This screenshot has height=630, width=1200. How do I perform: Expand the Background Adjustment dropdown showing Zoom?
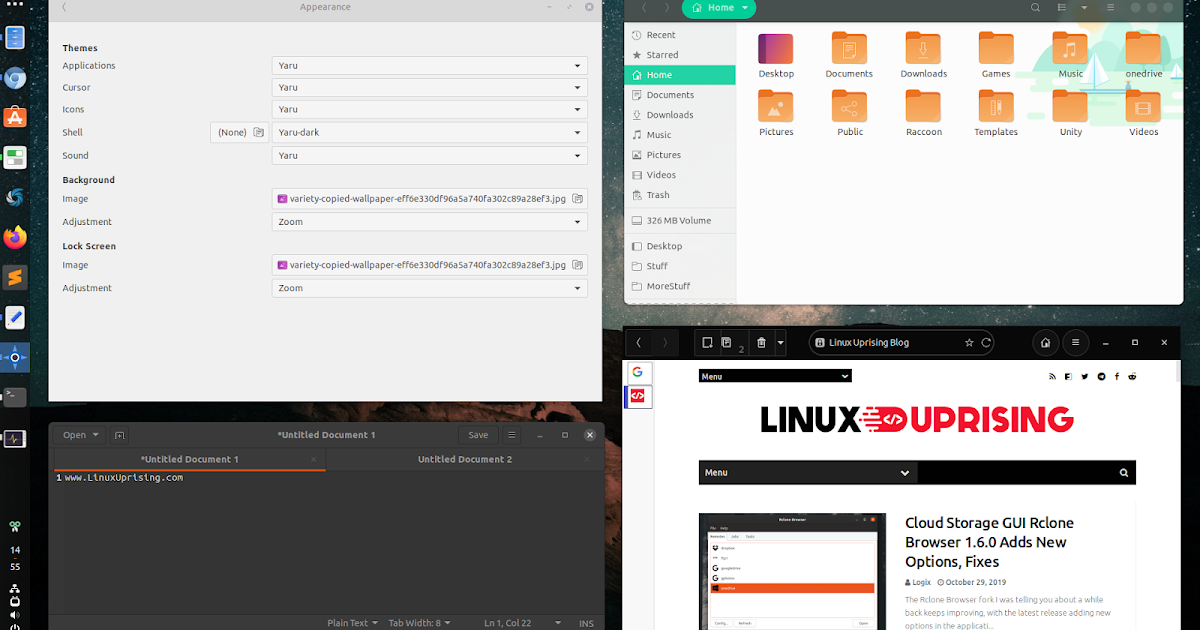(429, 221)
